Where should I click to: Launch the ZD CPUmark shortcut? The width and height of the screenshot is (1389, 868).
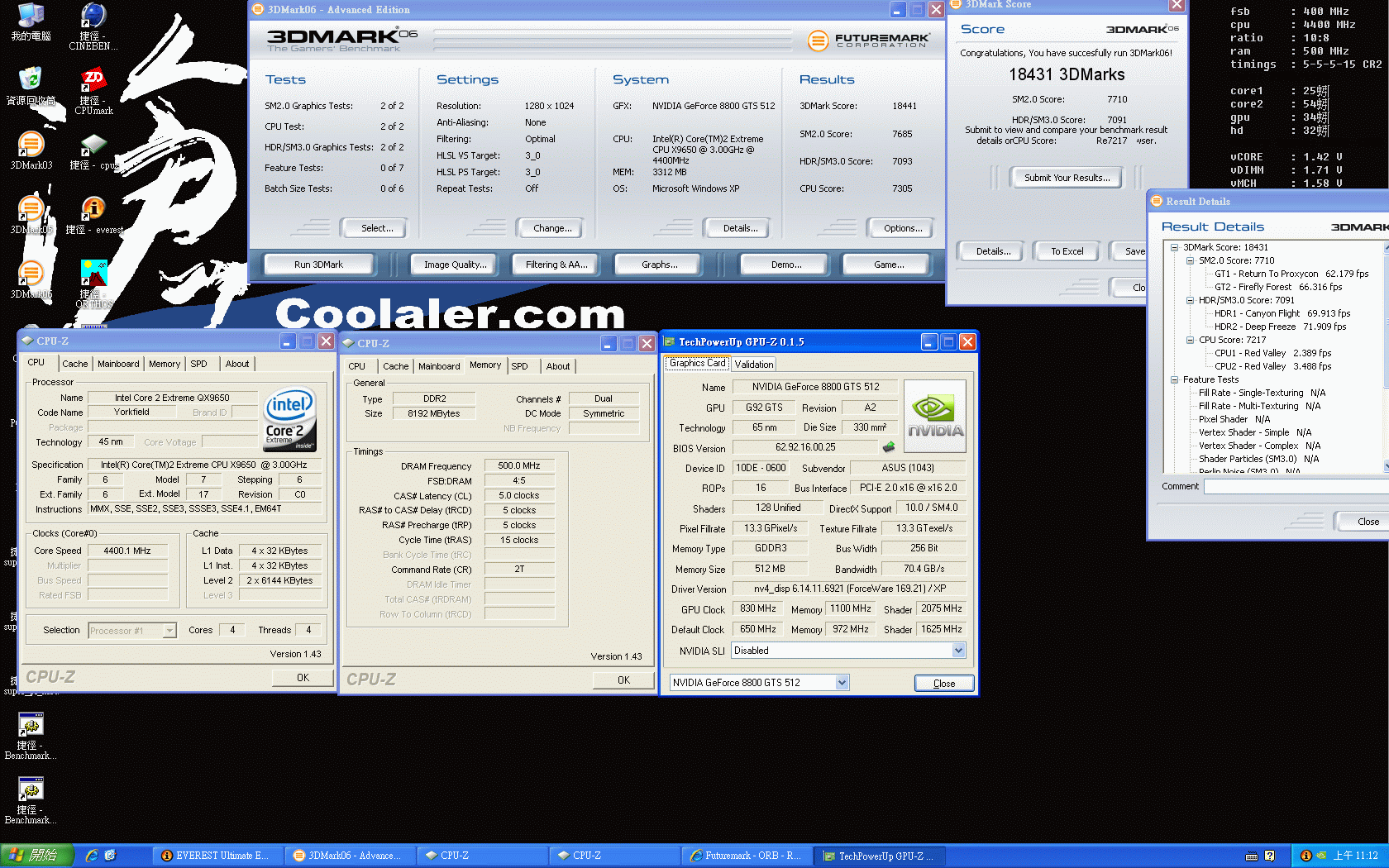tap(93, 92)
